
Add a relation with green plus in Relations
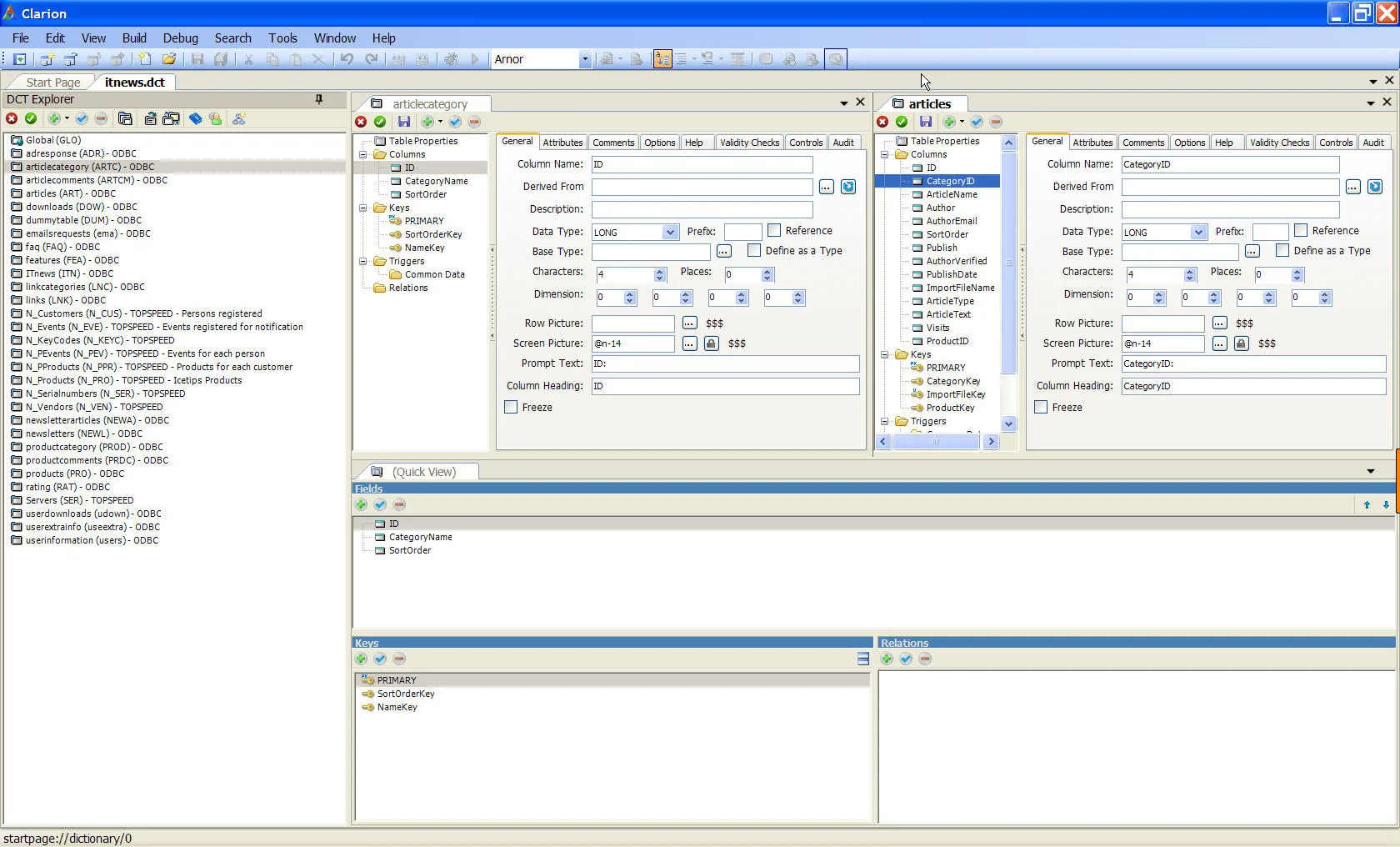(887, 659)
